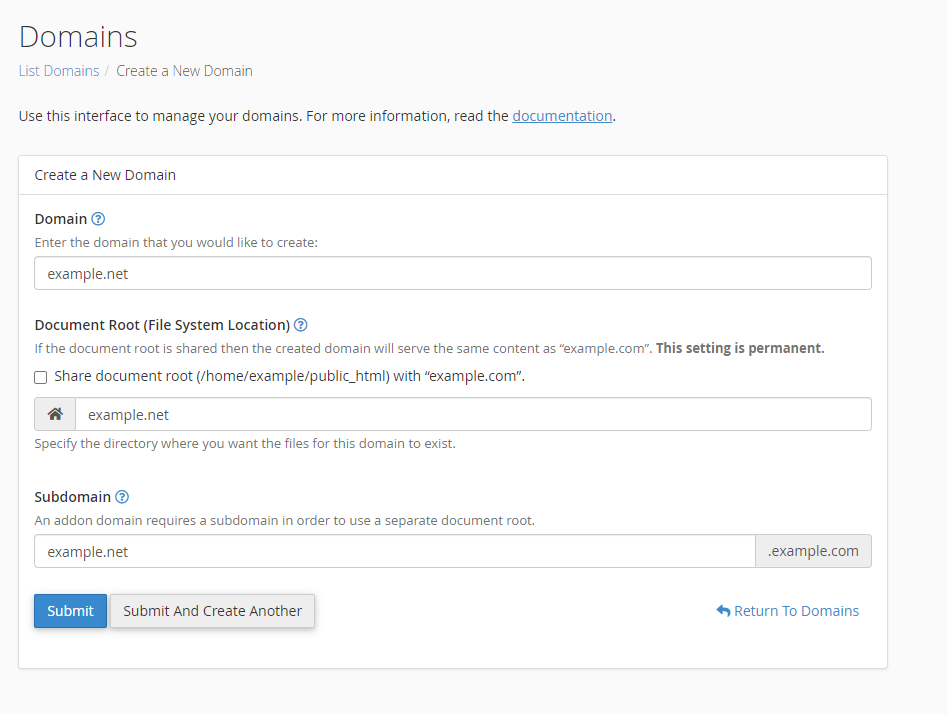This screenshot has height=714, width=947.
Task: Enable Share document root checkbox
Action: point(40,378)
